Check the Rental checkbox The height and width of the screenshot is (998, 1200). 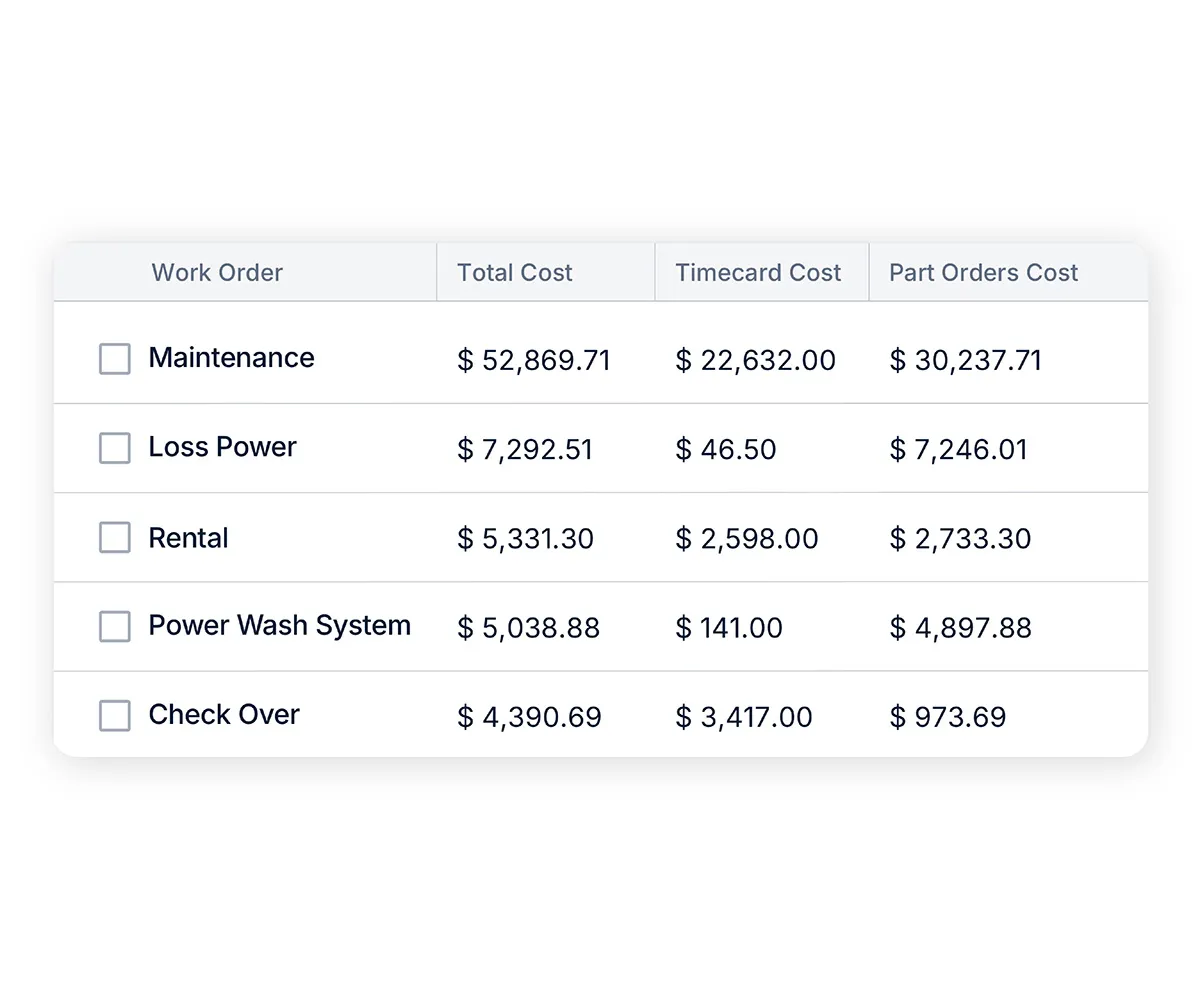tap(114, 537)
